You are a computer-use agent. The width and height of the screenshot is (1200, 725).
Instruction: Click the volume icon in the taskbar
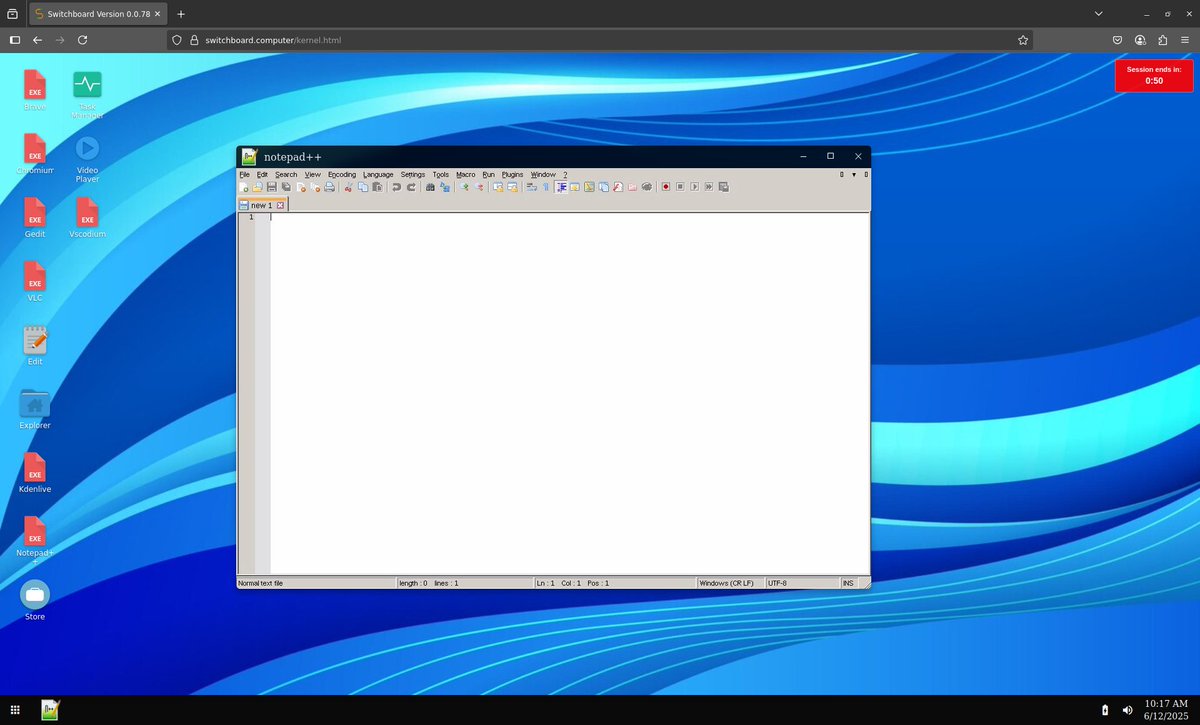pos(1128,710)
